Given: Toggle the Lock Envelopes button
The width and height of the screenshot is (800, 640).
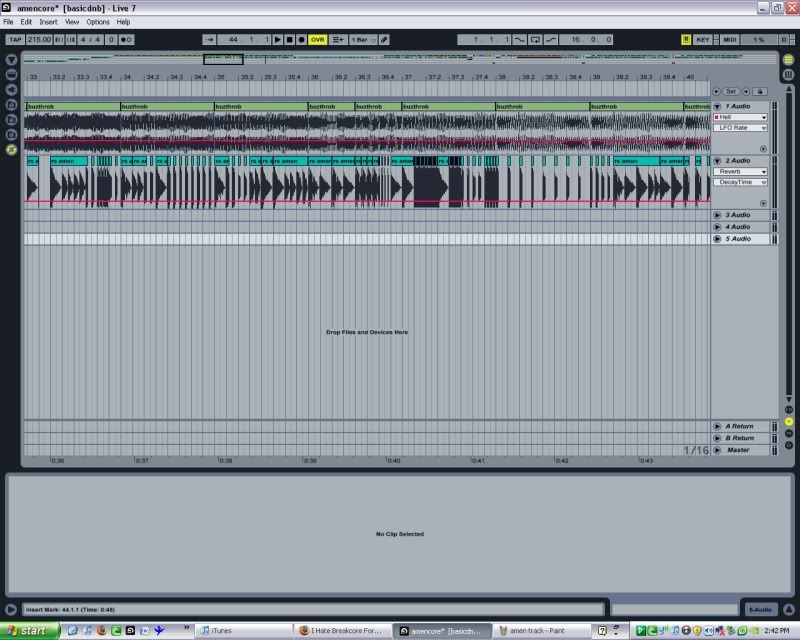Looking at the screenshot, I should (x=760, y=91).
